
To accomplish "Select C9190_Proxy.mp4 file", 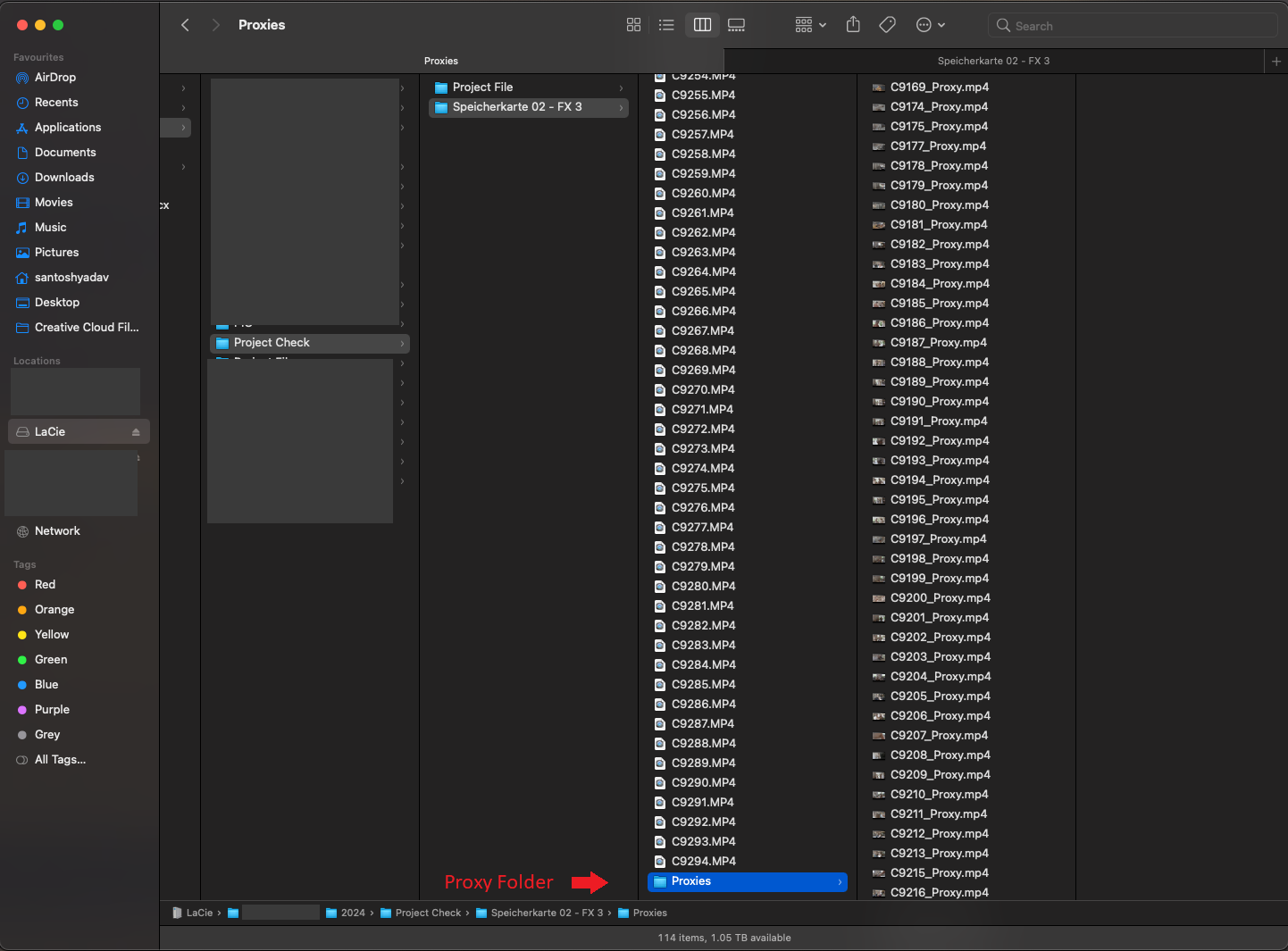I will click(939, 402).
